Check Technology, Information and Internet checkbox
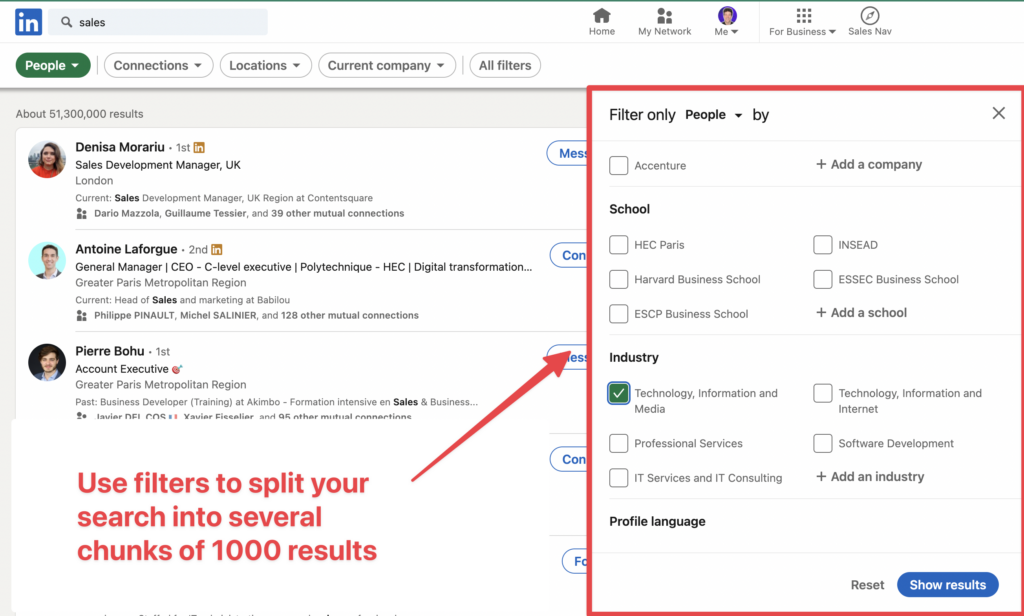Viewport: 1024px width, 616px height. tap(823, 393)
